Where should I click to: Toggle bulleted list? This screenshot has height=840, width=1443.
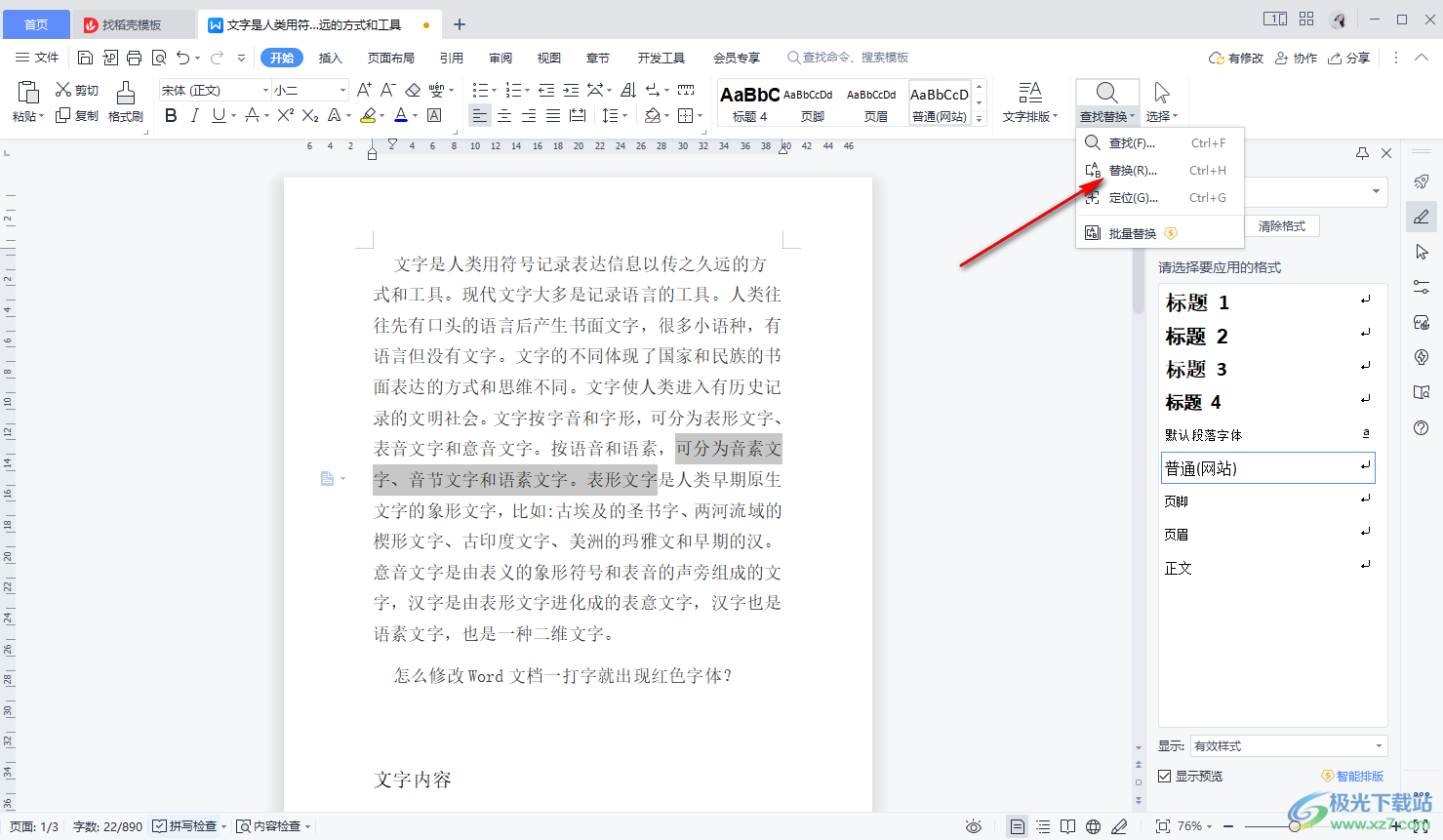pyautogui.click(x=479, y=90)
